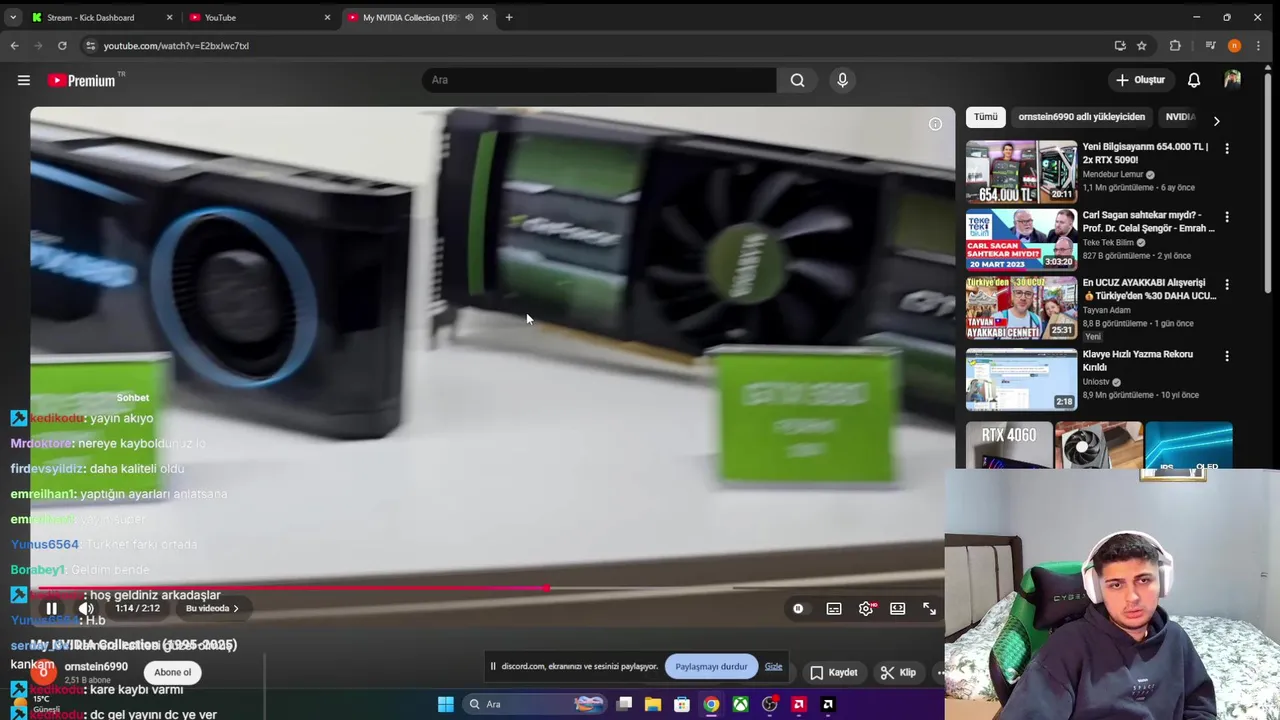
Task: Open AMD Software from taskbar
Action: [x=798, y=704]
